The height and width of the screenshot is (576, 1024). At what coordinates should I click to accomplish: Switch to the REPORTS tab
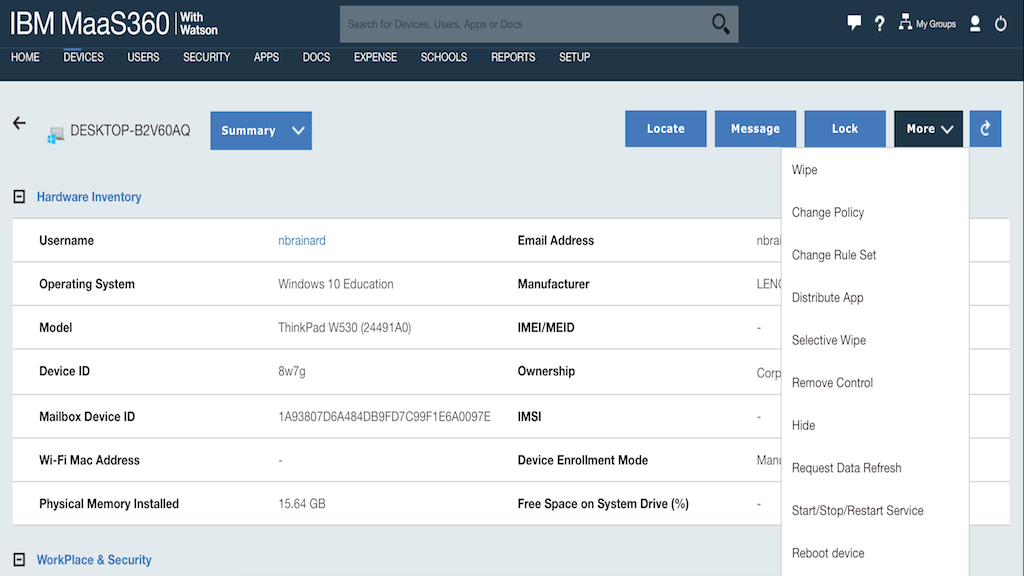(513, 57)
